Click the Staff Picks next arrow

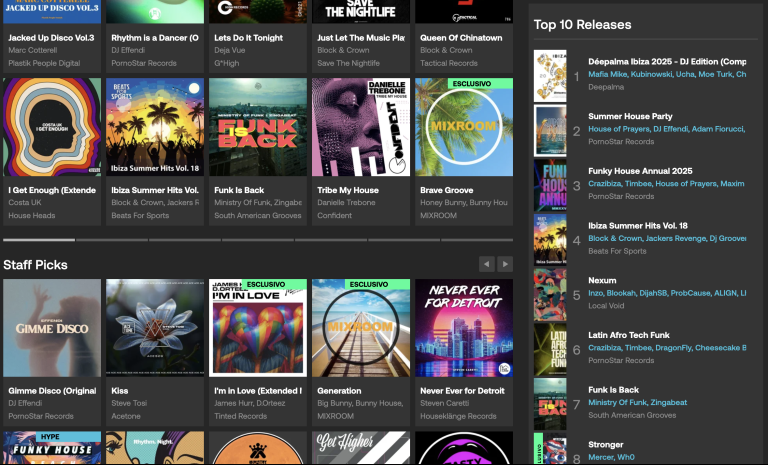click(x=505, y=264)
